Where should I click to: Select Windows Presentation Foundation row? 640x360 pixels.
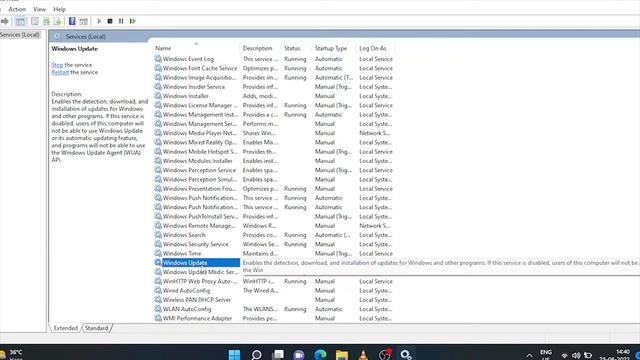273,189
